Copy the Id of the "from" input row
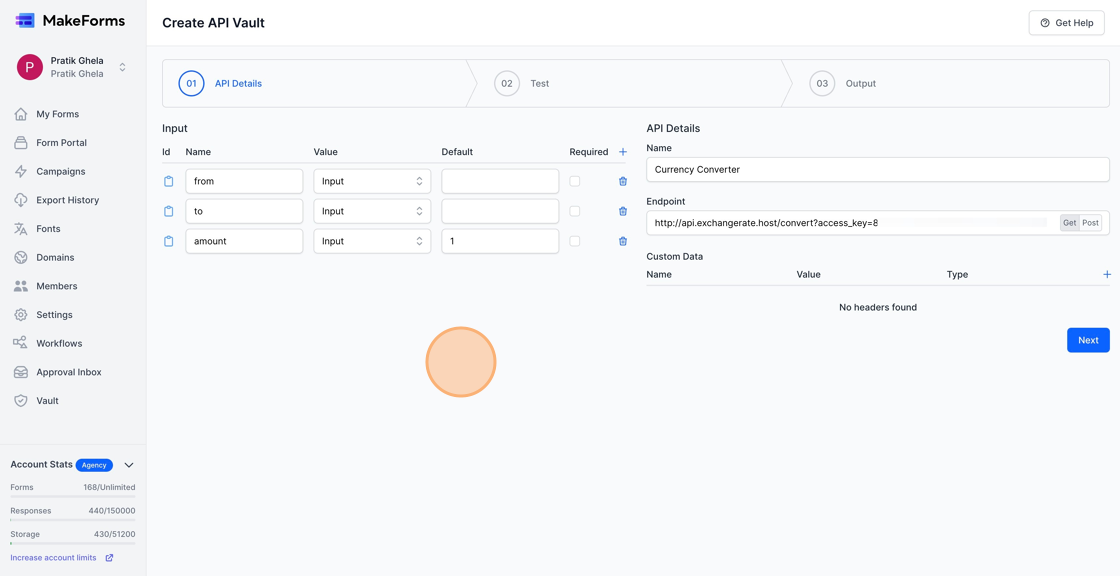This screenshot has width=1120, height=576. click(x=168, y=181)
